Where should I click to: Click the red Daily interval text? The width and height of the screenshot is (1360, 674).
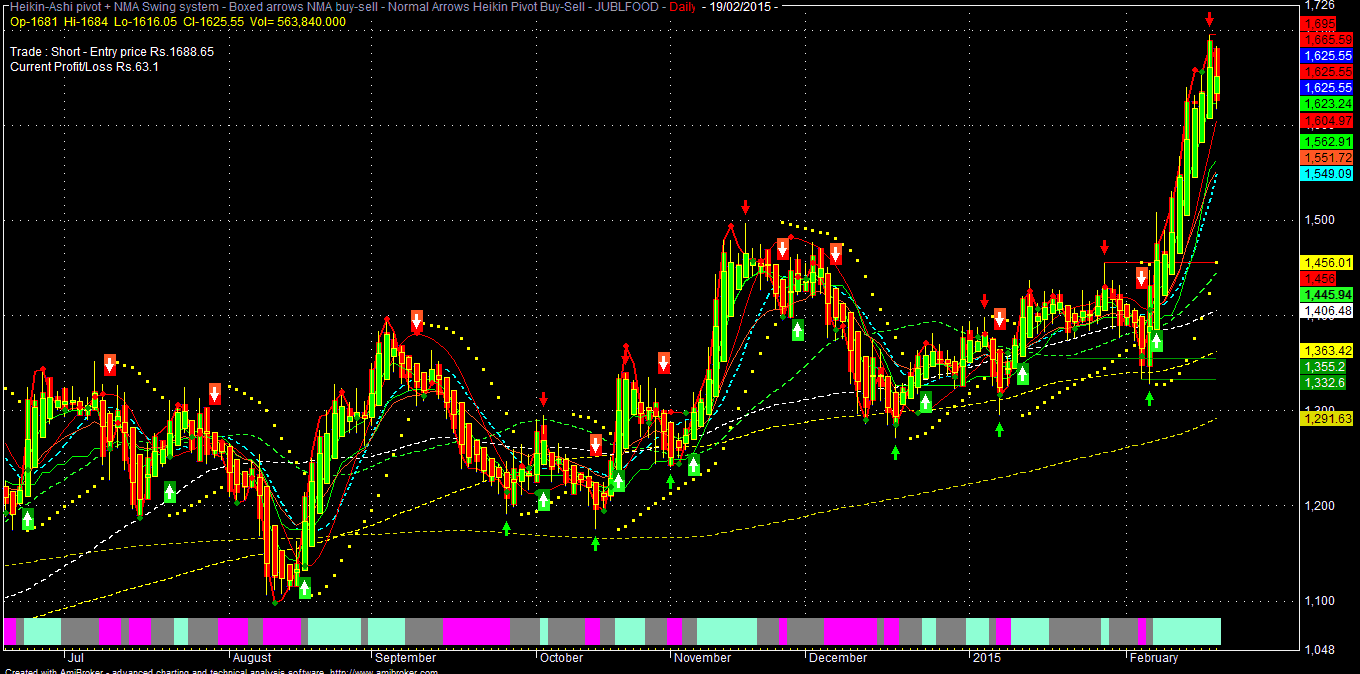tap(683, 7)
